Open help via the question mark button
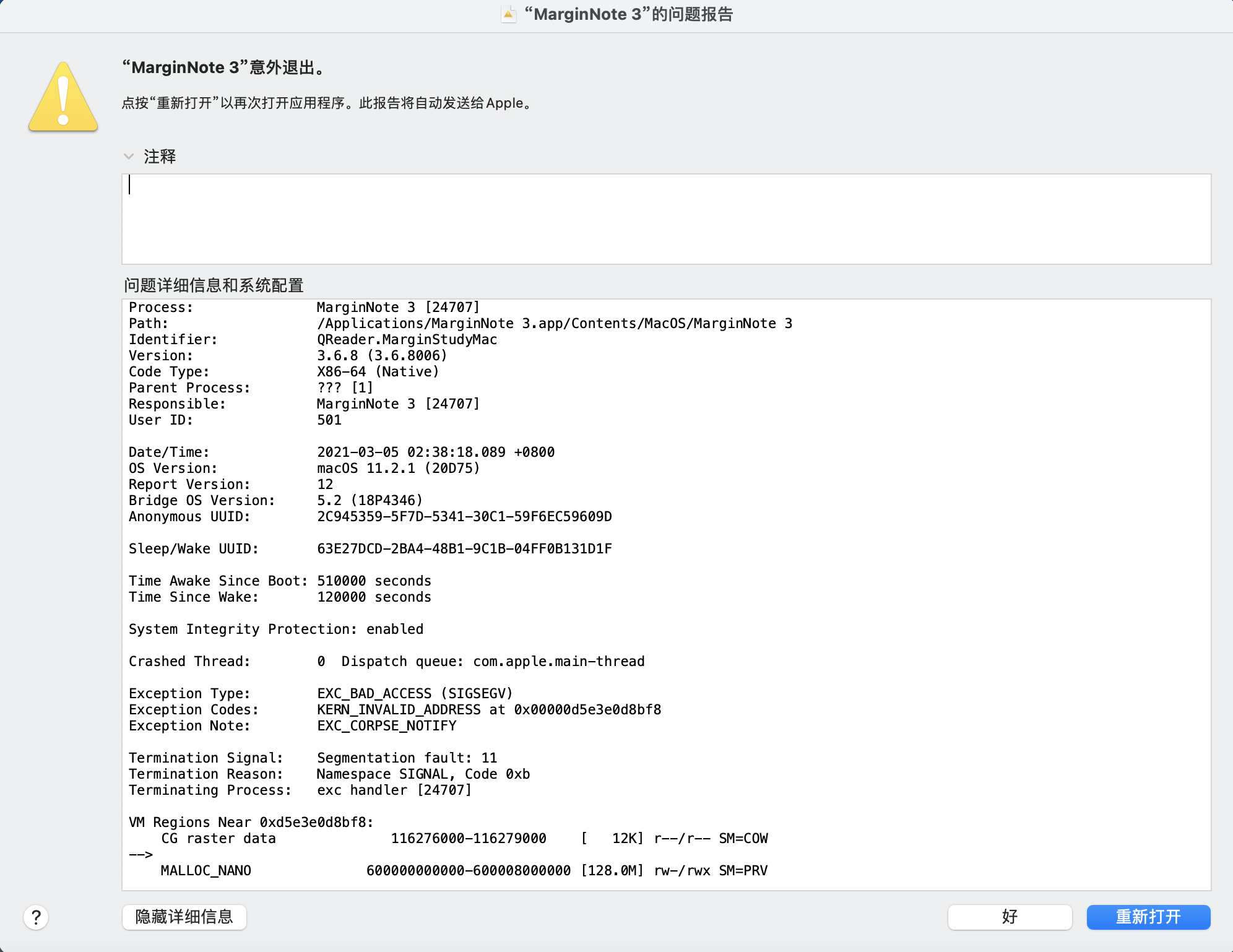The width and height of the screenshot is (1233, 952). [x=36, y=917]
